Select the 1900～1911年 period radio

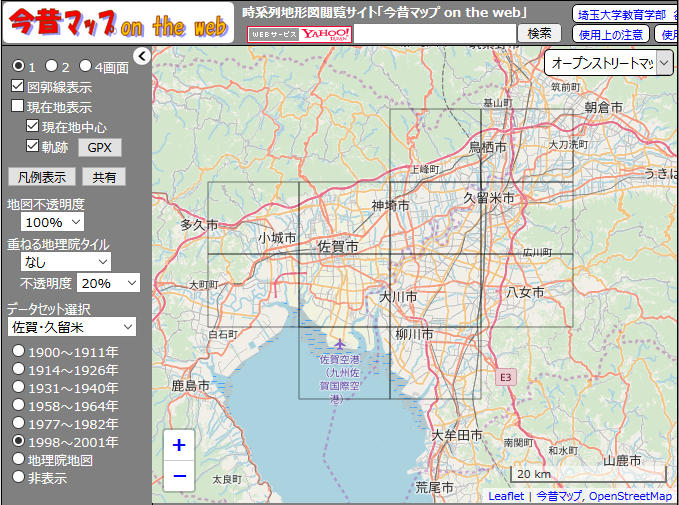point(18,351)
